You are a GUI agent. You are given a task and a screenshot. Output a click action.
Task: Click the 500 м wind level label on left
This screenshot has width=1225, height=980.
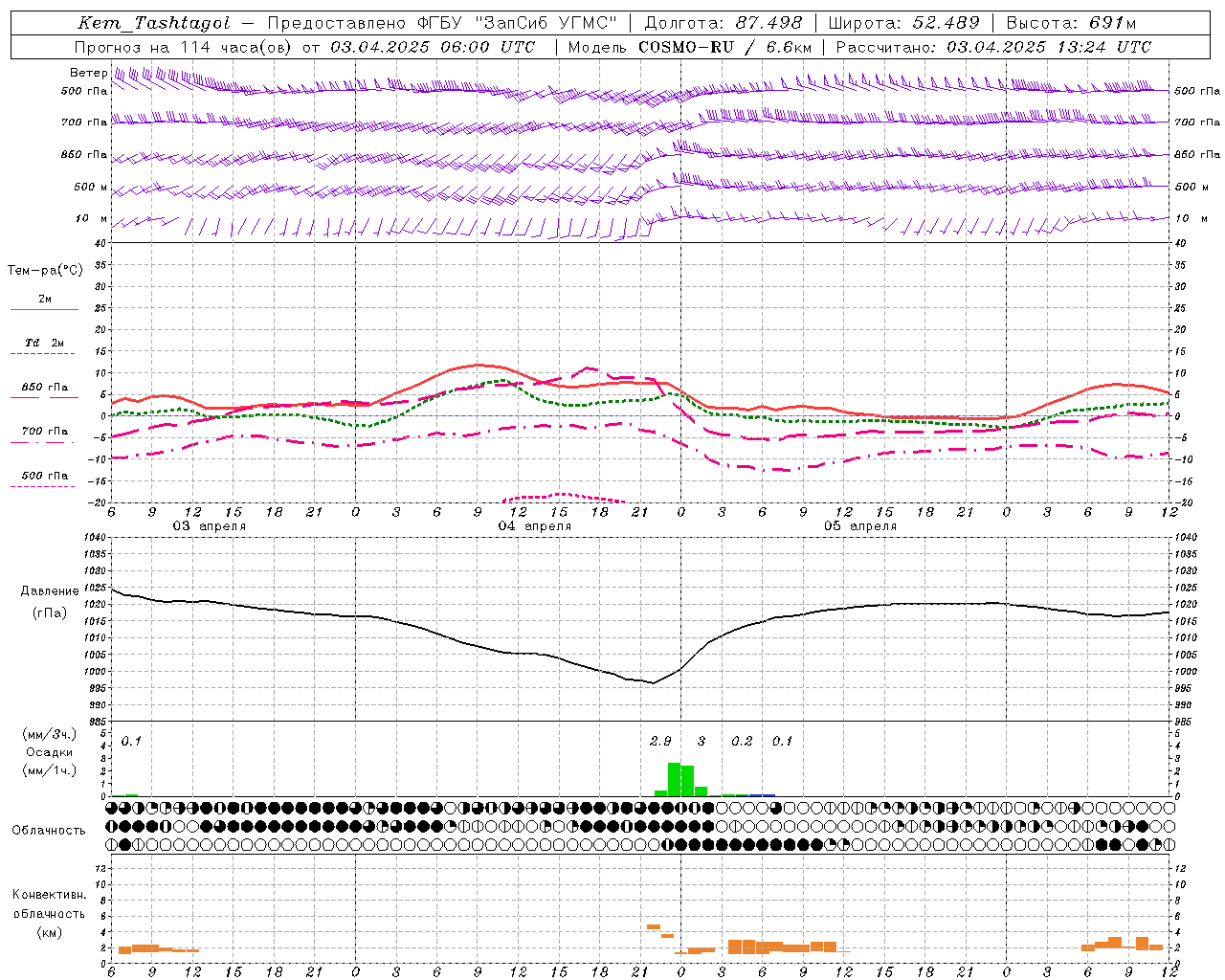tap(92, 187)
